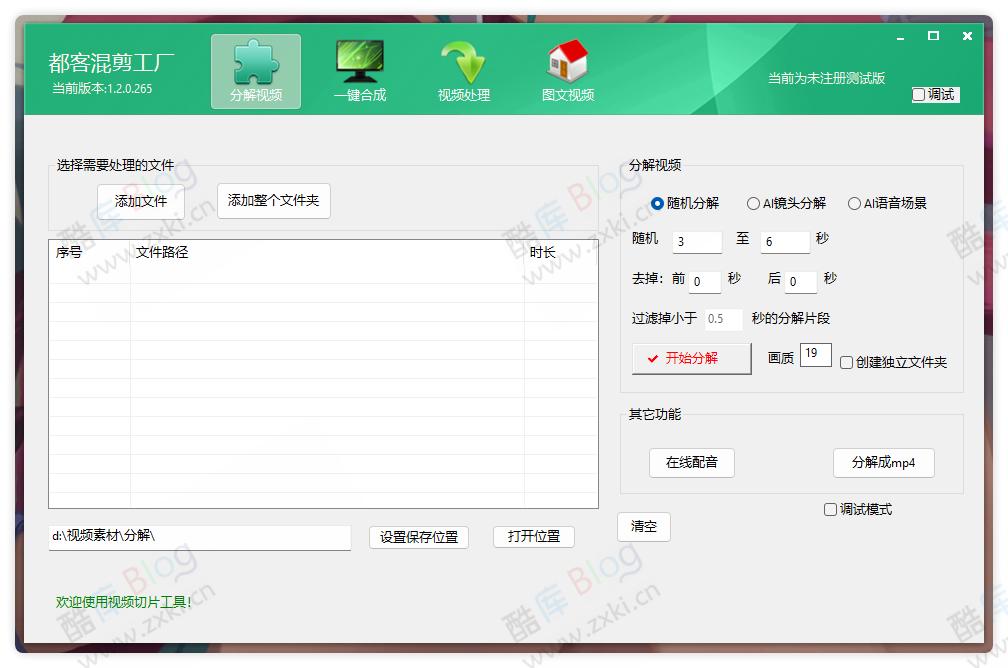
Task: Open the 在线配音 feature
Action: [x=691, y=463]
